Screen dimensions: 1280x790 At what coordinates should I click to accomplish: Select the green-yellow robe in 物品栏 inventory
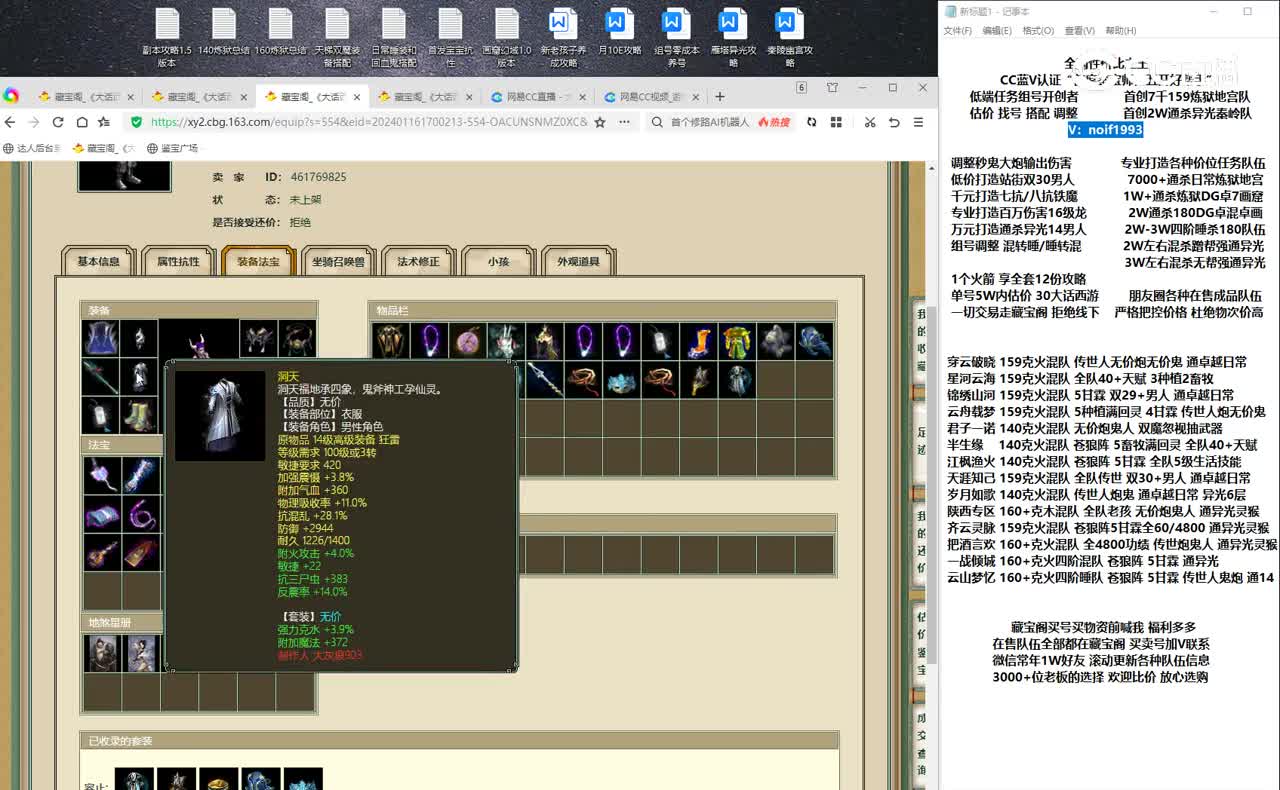(736, 341)
